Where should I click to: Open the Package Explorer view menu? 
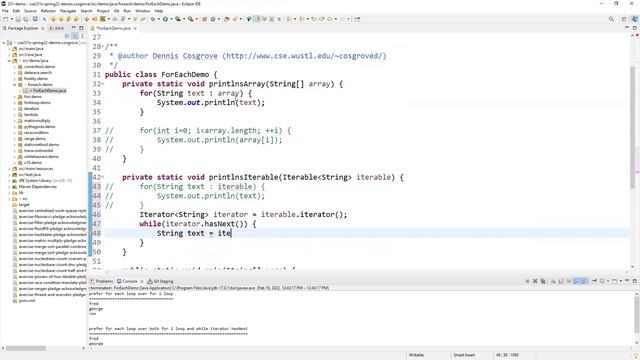[x=82, y=36]
